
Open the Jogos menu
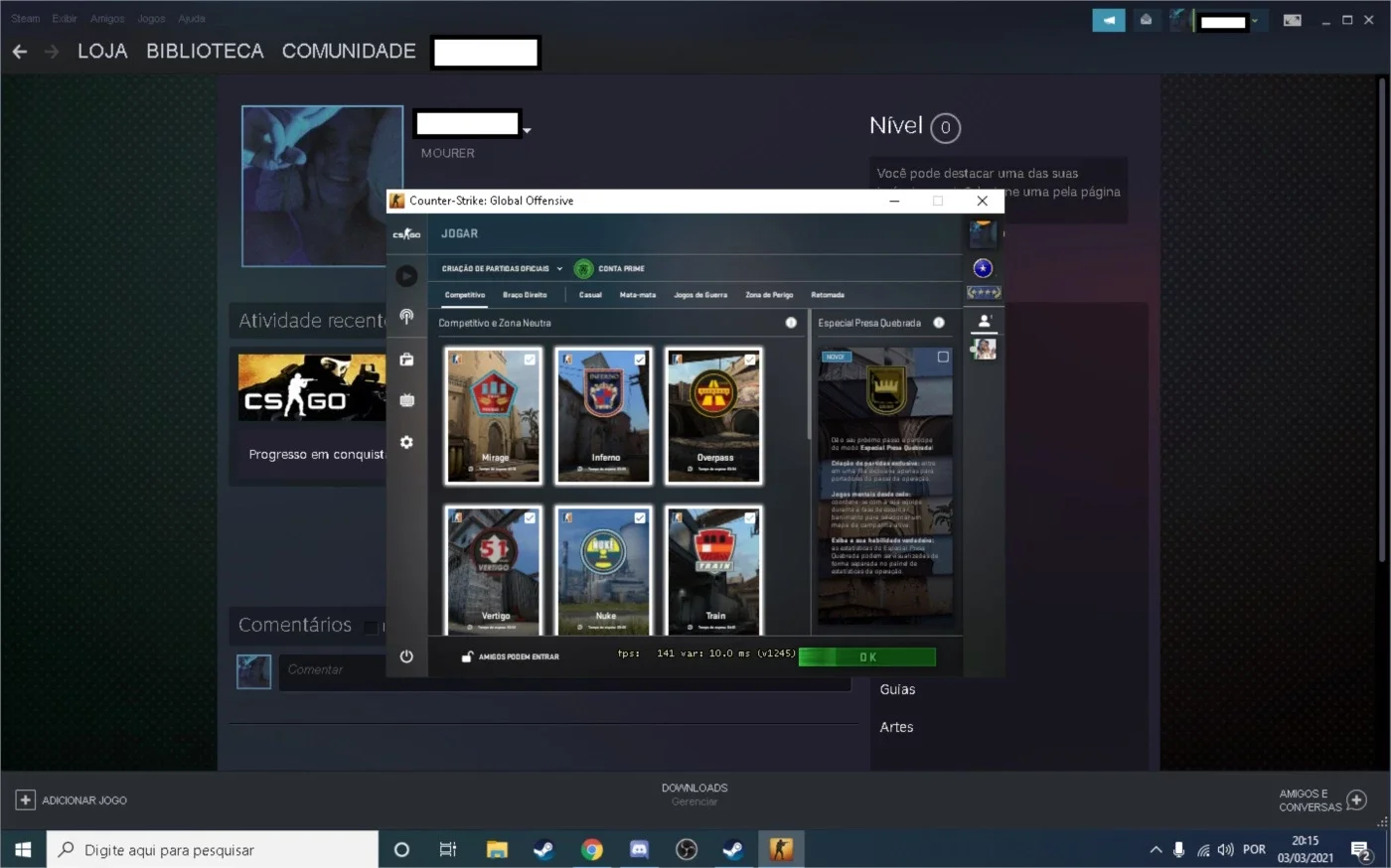click(x=151, y=19)
